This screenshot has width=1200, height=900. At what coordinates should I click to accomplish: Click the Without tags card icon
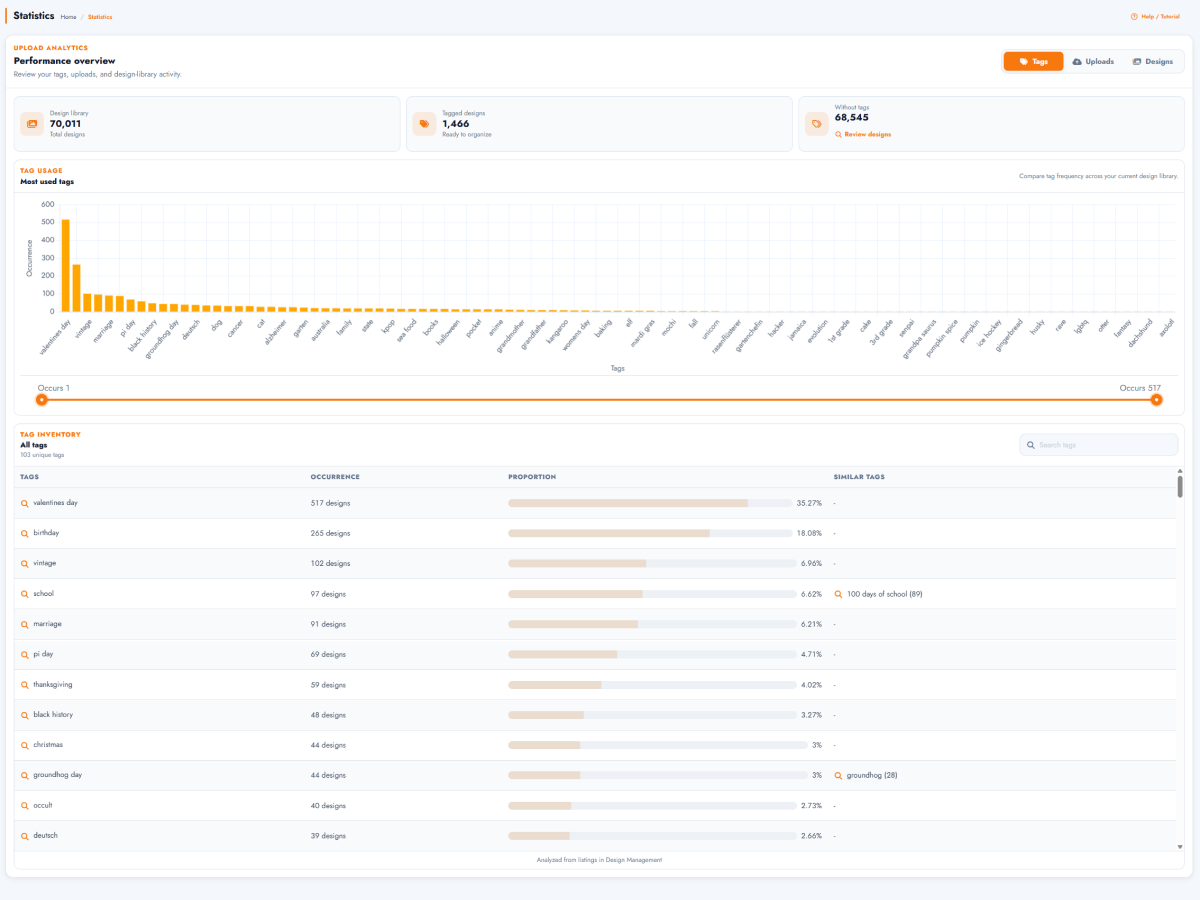pyautogui.click(x=817, y=124)
